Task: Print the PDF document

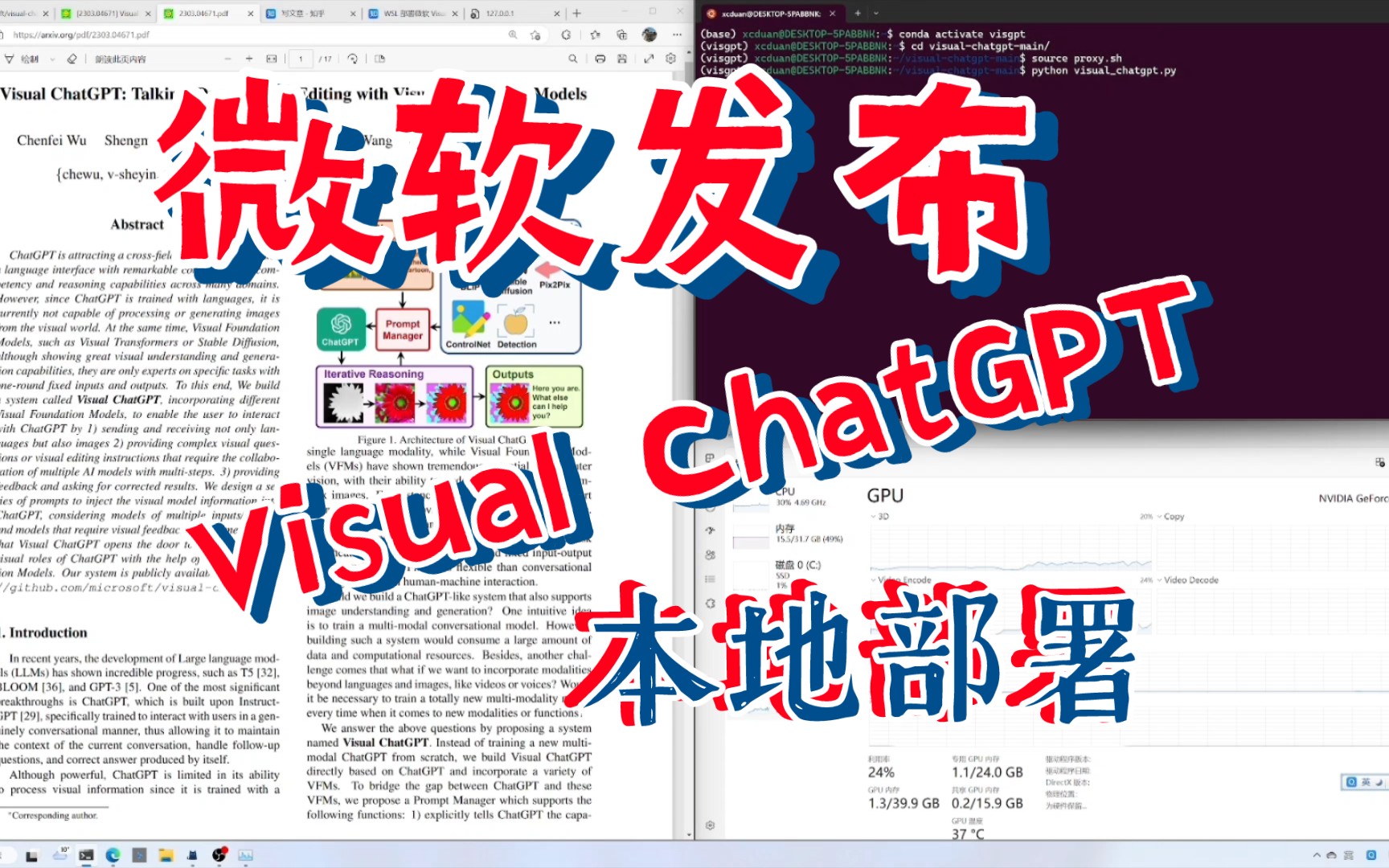Action: 600,59
